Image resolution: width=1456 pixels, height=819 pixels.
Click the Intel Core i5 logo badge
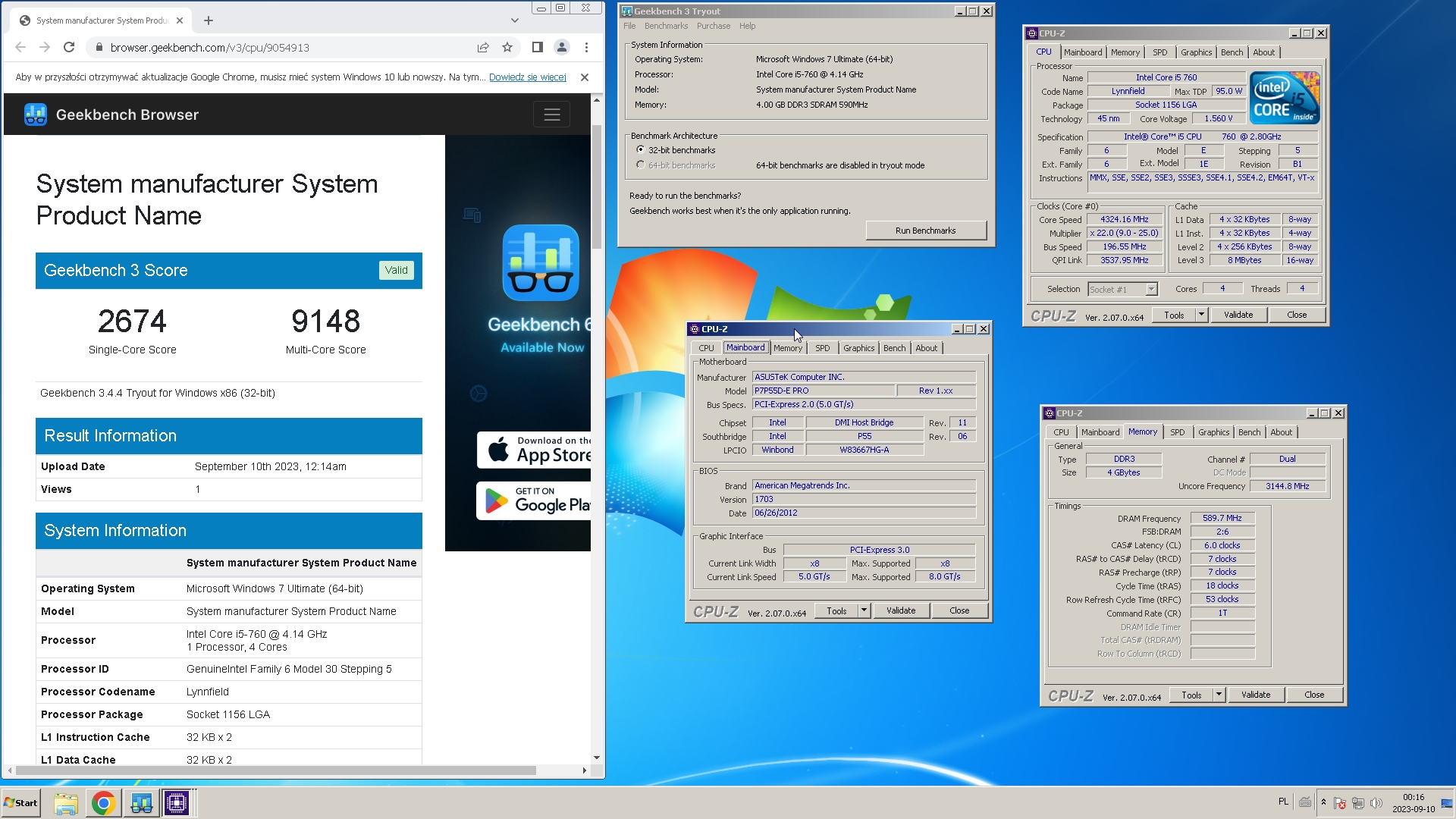point(1285,98)
